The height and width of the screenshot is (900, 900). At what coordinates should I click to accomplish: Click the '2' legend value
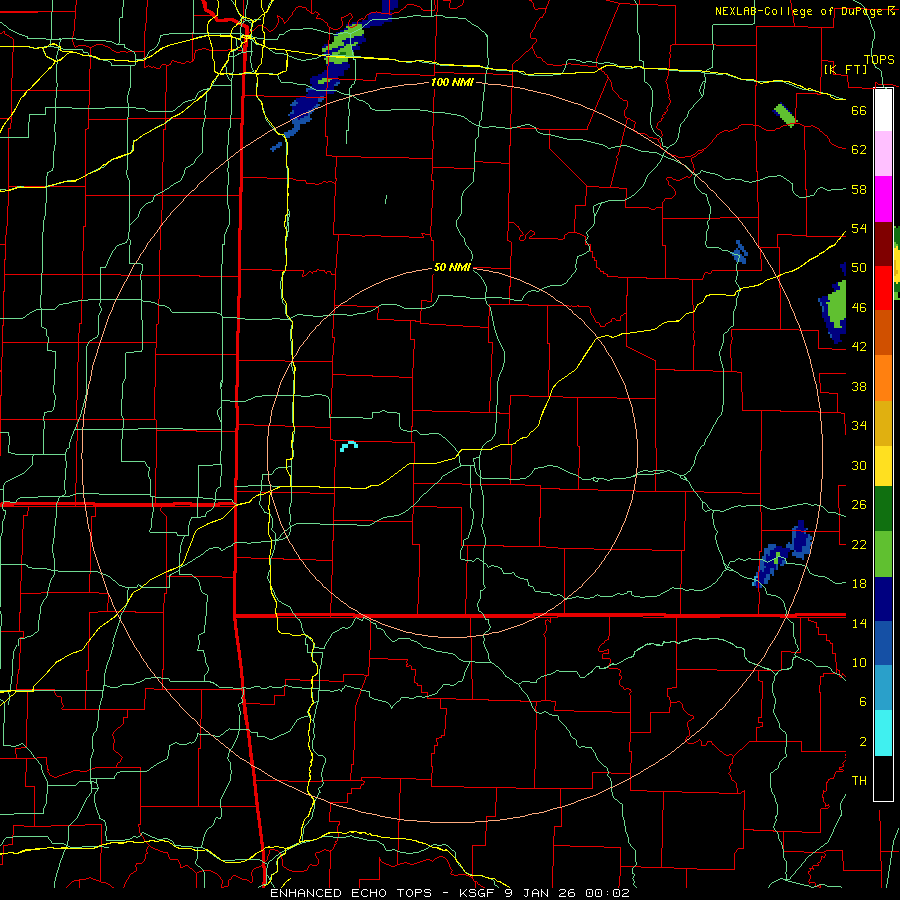[x=862, y=742]
